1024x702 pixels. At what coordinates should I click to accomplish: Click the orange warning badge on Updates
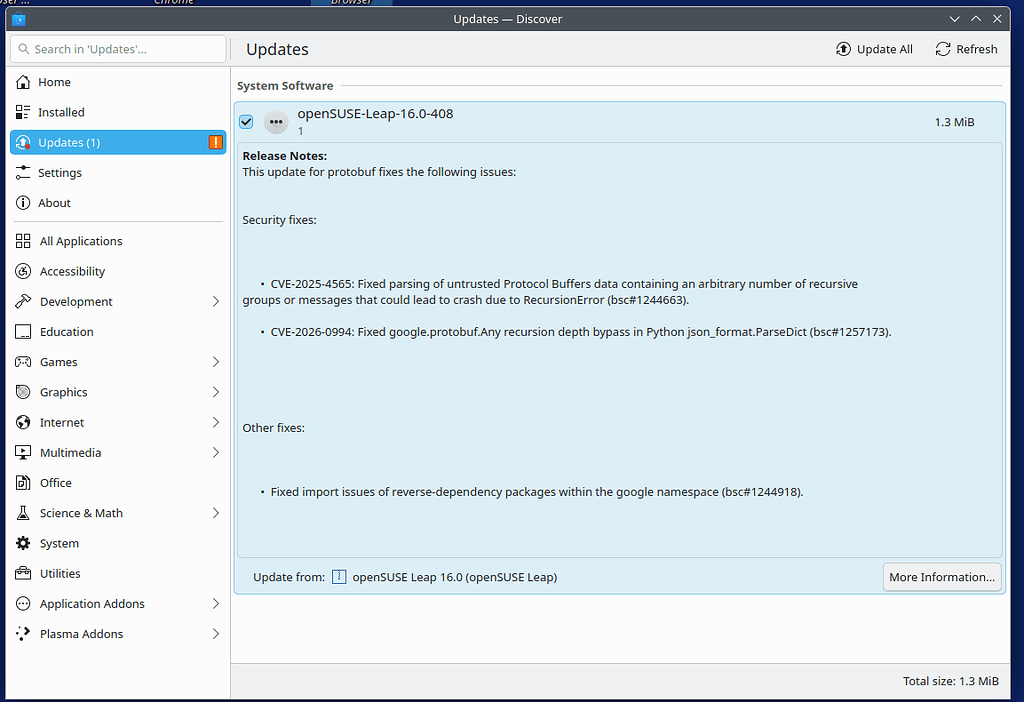[x=215, y=142]
